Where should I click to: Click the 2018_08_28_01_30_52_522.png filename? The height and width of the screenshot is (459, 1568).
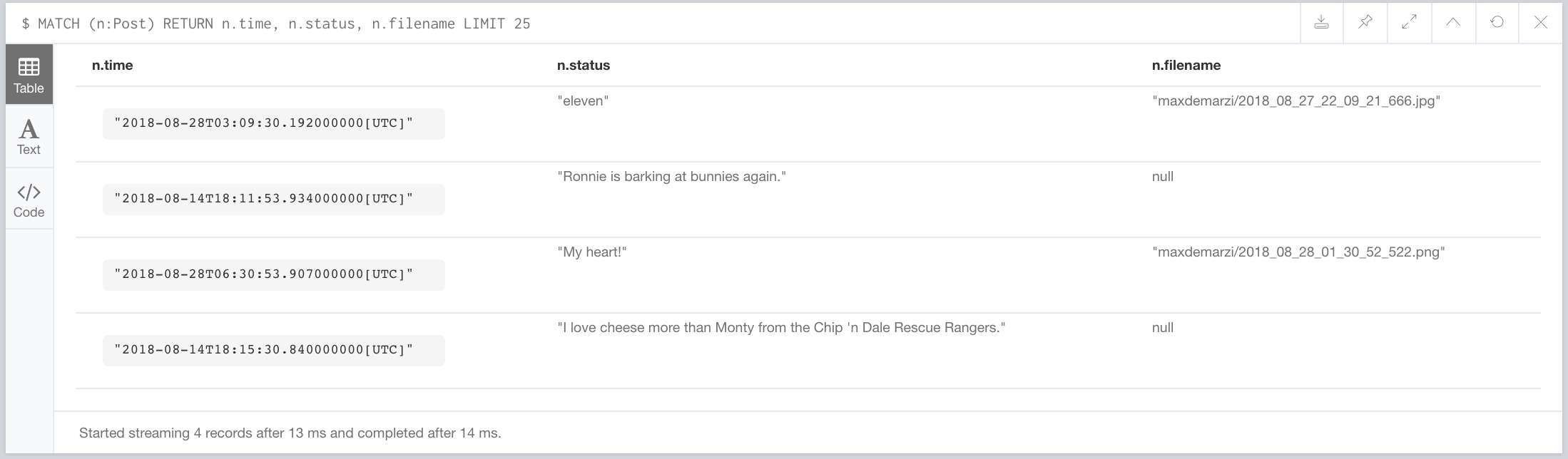(1298, 252)
